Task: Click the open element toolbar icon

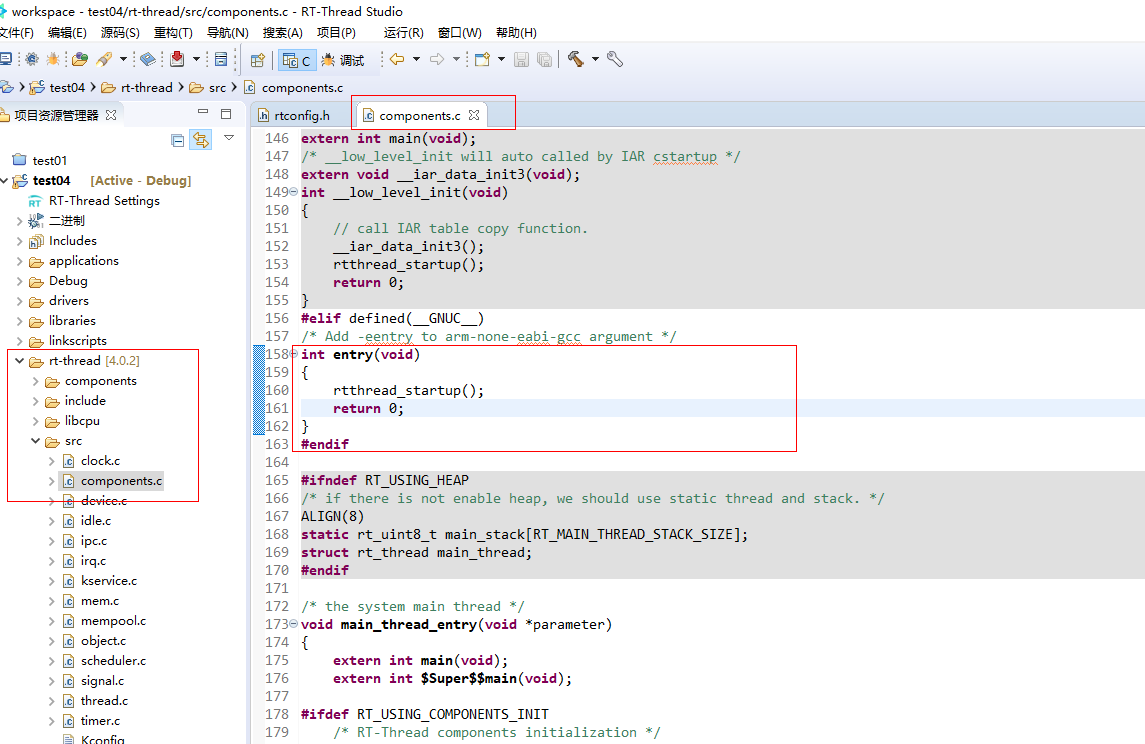Action: 80,59
